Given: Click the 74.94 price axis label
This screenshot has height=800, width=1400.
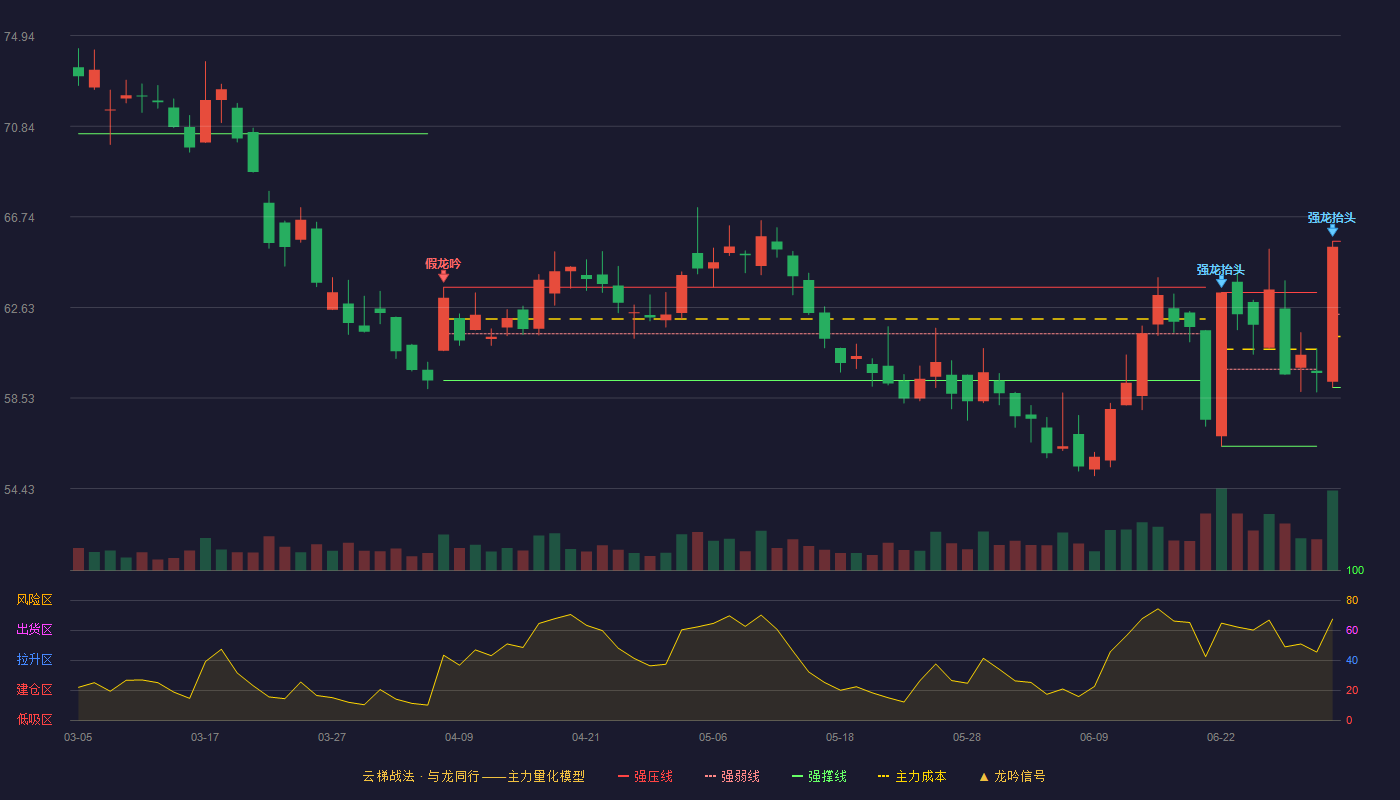Looking at the screenshot, I should click(x=19, y=37).
